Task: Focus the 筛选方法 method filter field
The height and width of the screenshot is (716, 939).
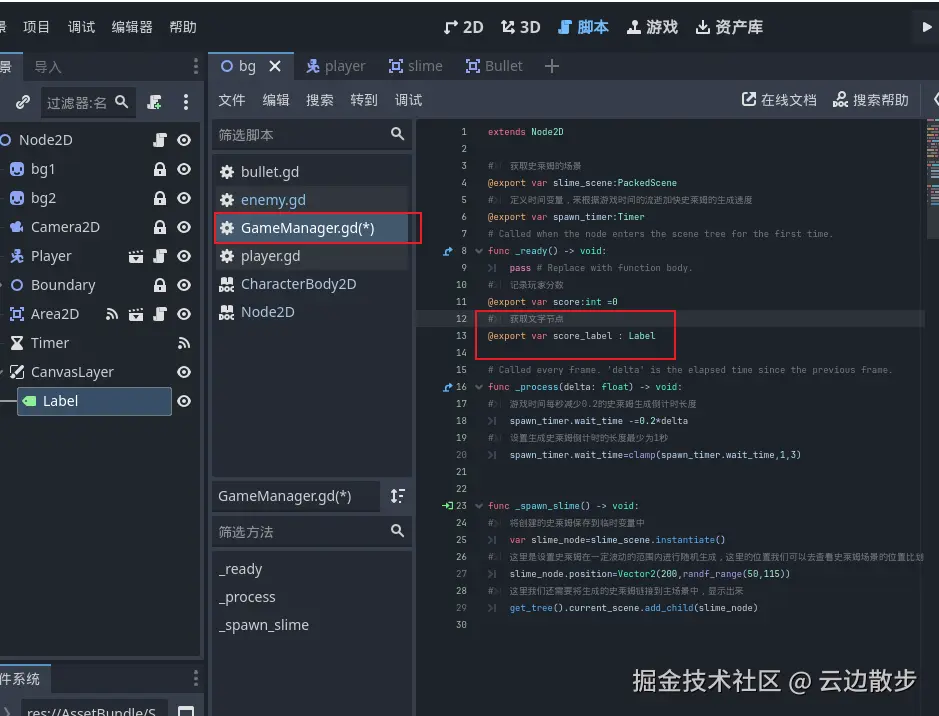Action: tap(311, 532)
